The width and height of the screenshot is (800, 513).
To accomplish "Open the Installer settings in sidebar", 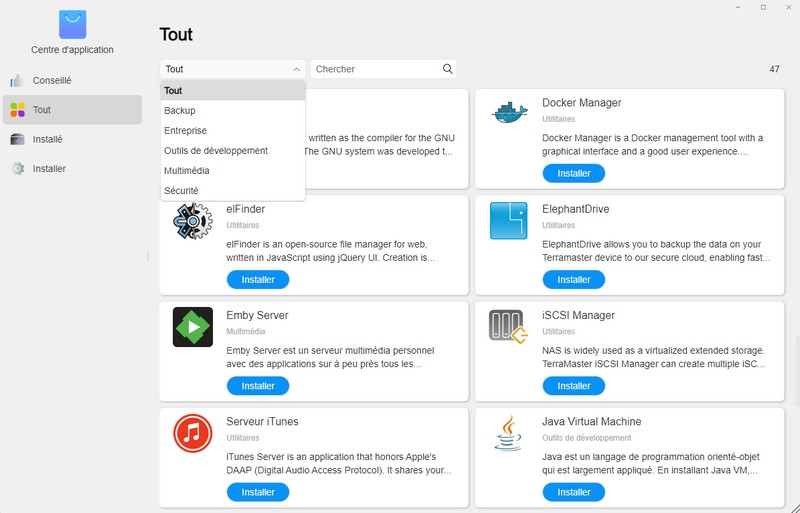I will point(72,168).
